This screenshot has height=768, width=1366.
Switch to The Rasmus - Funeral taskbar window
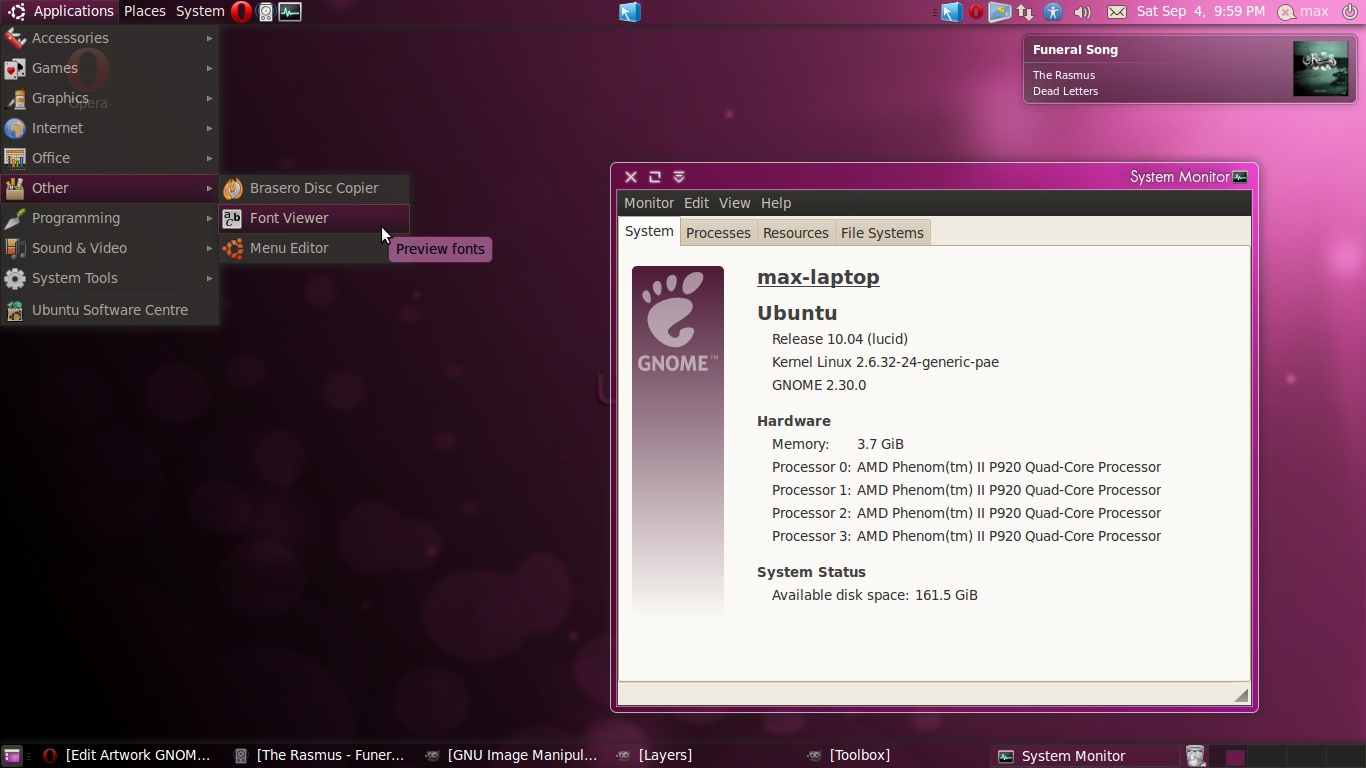(x=320, y=756)
